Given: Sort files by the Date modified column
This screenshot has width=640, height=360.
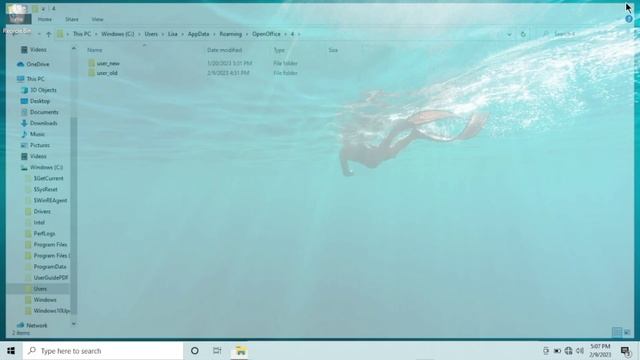Looking at the screenshot, I should (x=224, y=50).
